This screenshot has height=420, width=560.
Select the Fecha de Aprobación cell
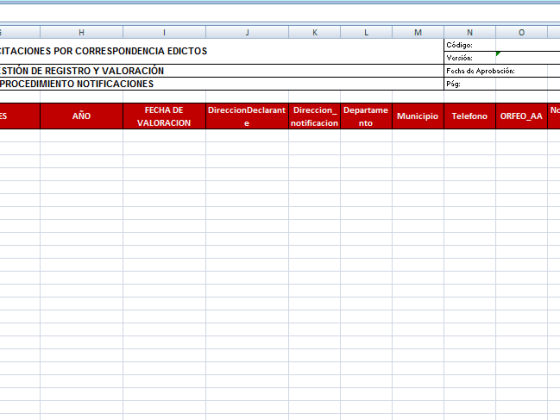[x=496, y=71]
